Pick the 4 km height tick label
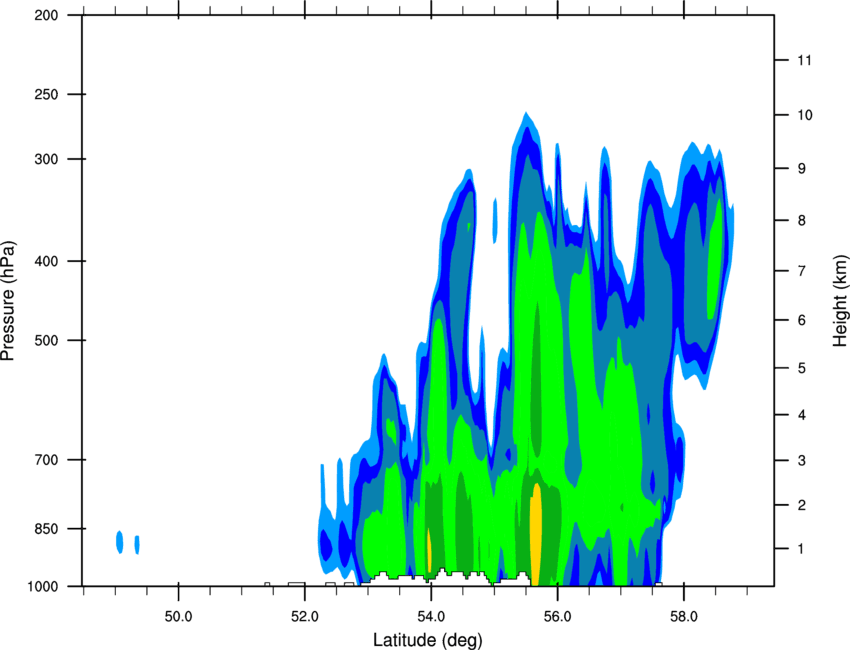850x650 pixels. pyautogui.click(x=801, y=415)
